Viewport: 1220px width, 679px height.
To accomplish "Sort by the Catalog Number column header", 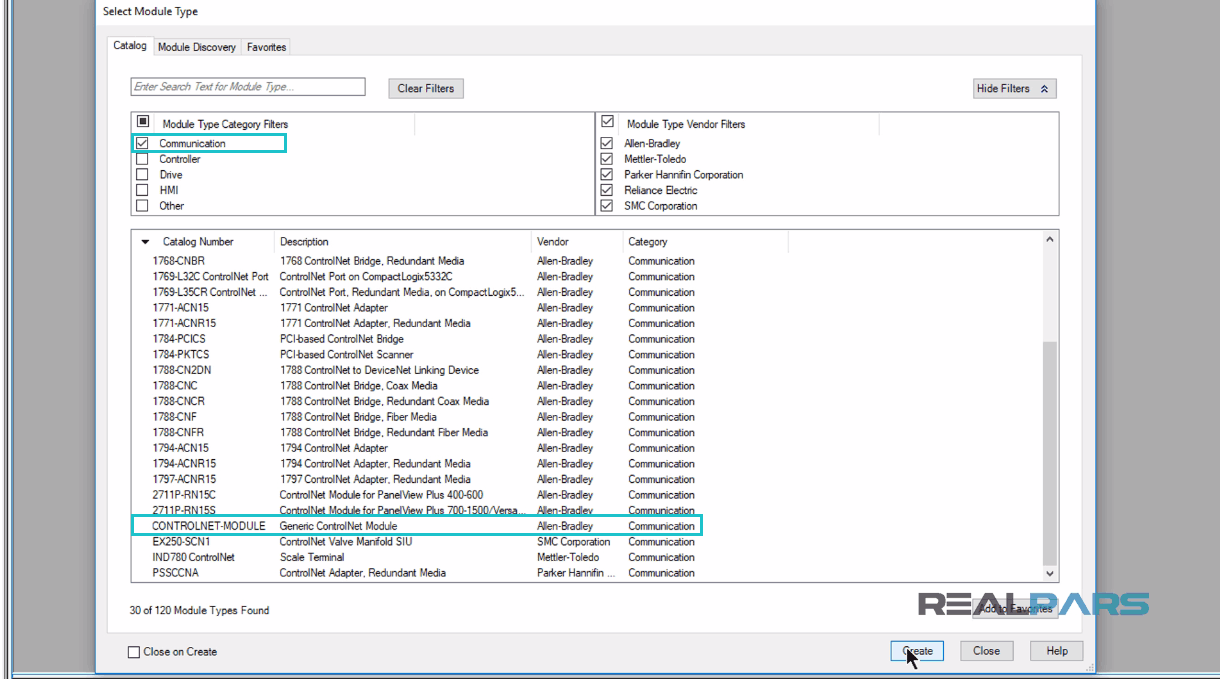I will point(203,242).
